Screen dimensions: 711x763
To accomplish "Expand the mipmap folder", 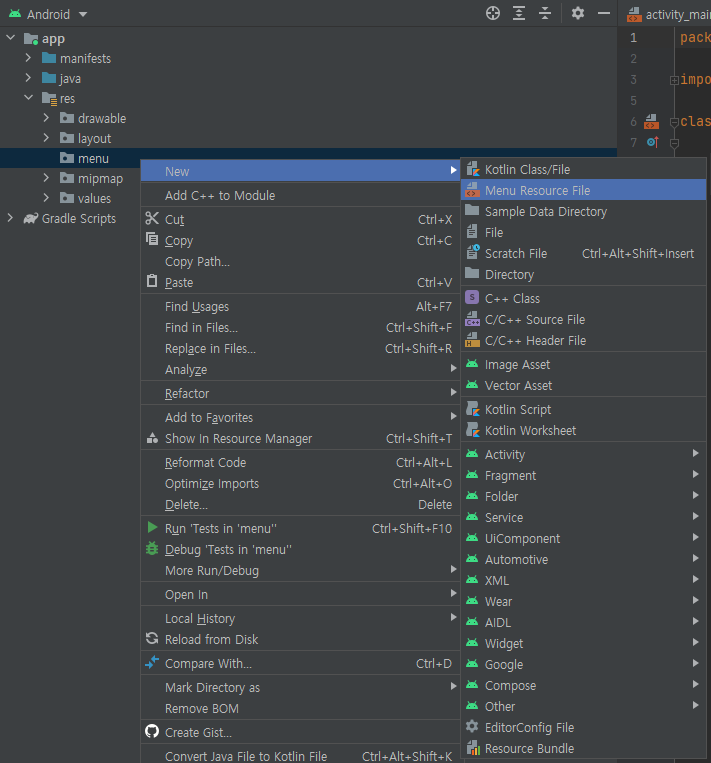I will coord(46,178).
